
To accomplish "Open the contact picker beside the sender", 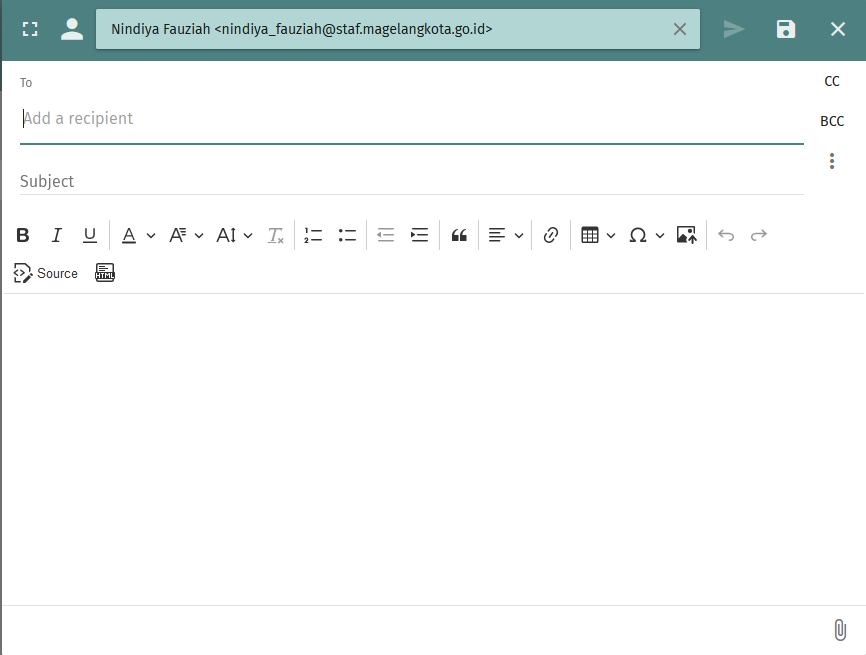I will click(71, 29).
